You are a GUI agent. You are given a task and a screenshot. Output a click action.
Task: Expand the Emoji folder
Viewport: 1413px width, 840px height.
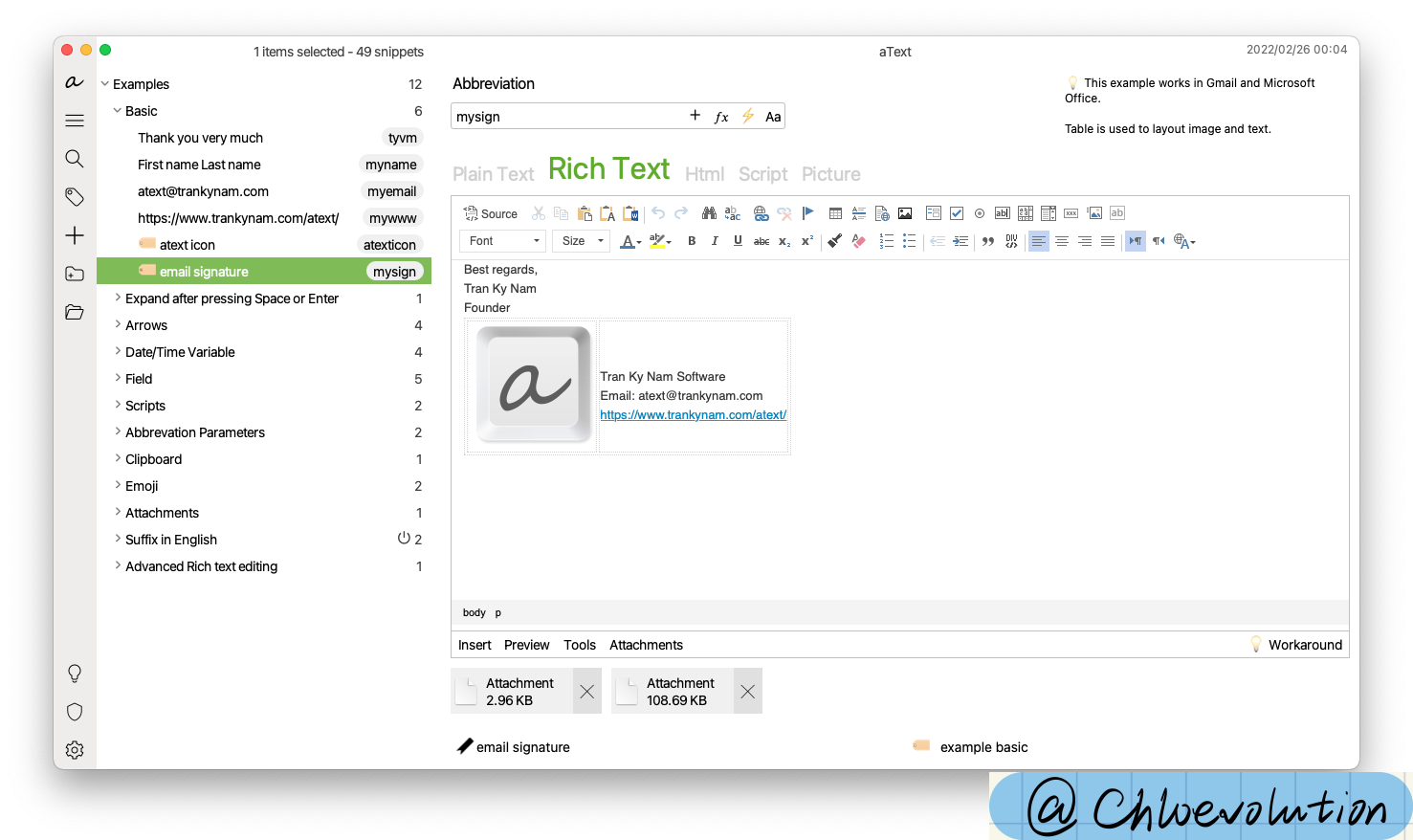(118, 486)
